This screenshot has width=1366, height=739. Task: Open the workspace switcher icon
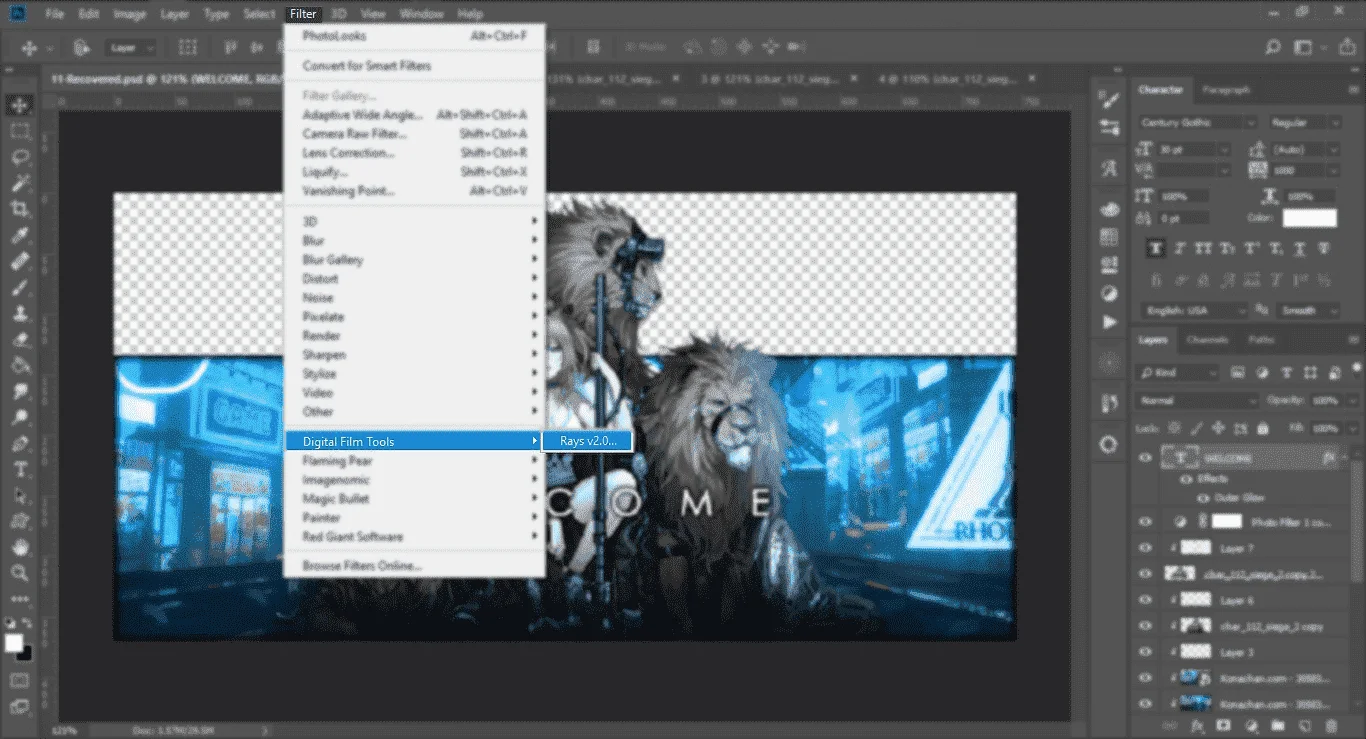click(1303, 47)
